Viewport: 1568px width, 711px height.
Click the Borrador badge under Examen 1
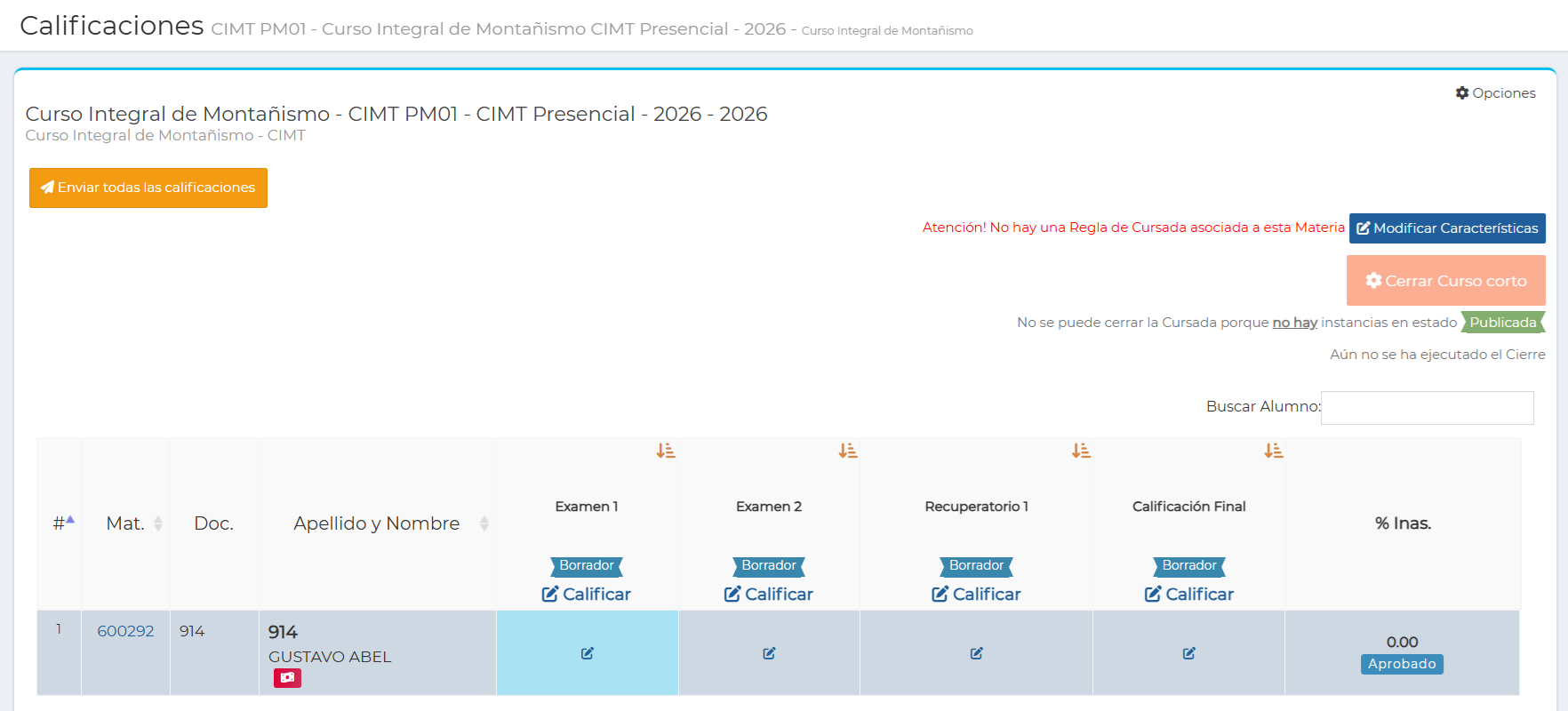[x=587, y=566]
